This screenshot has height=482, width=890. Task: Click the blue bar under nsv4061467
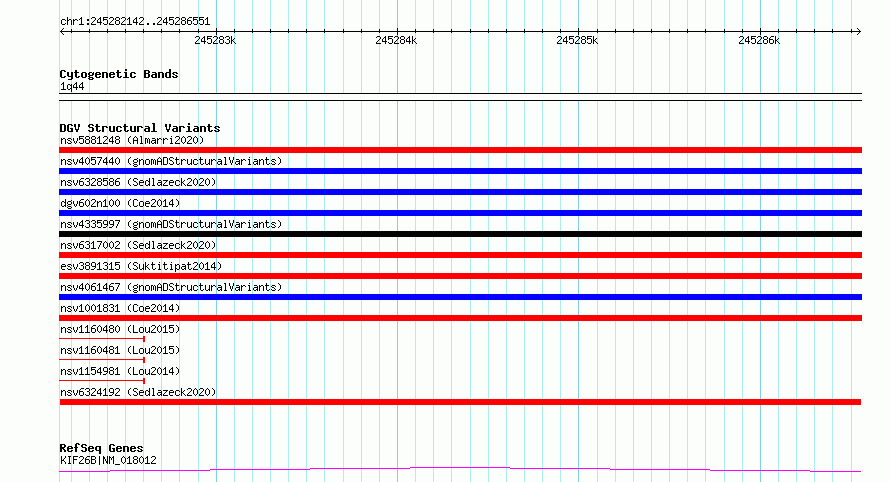click(460, 297)
